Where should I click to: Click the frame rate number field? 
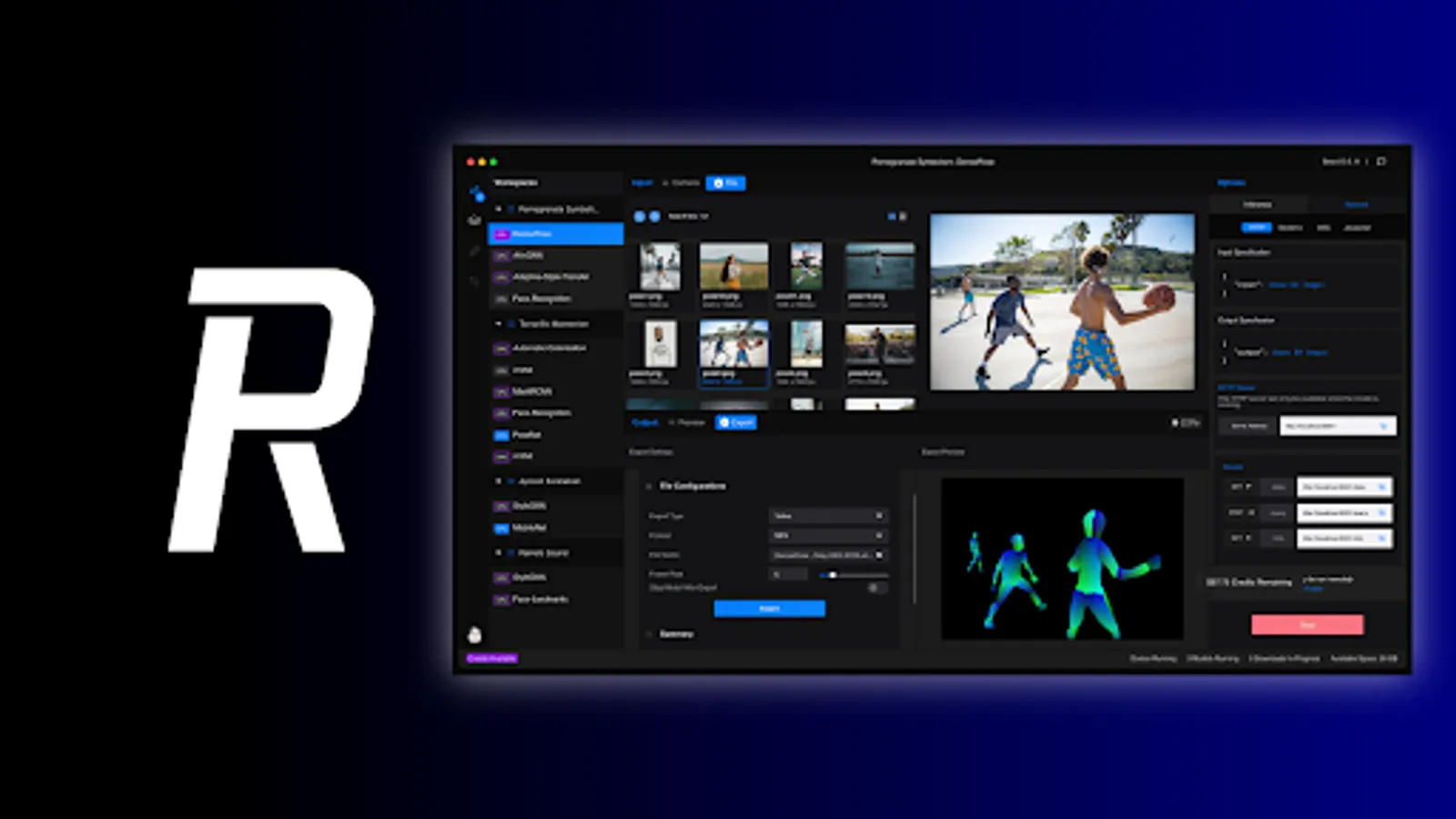point(789,574)
